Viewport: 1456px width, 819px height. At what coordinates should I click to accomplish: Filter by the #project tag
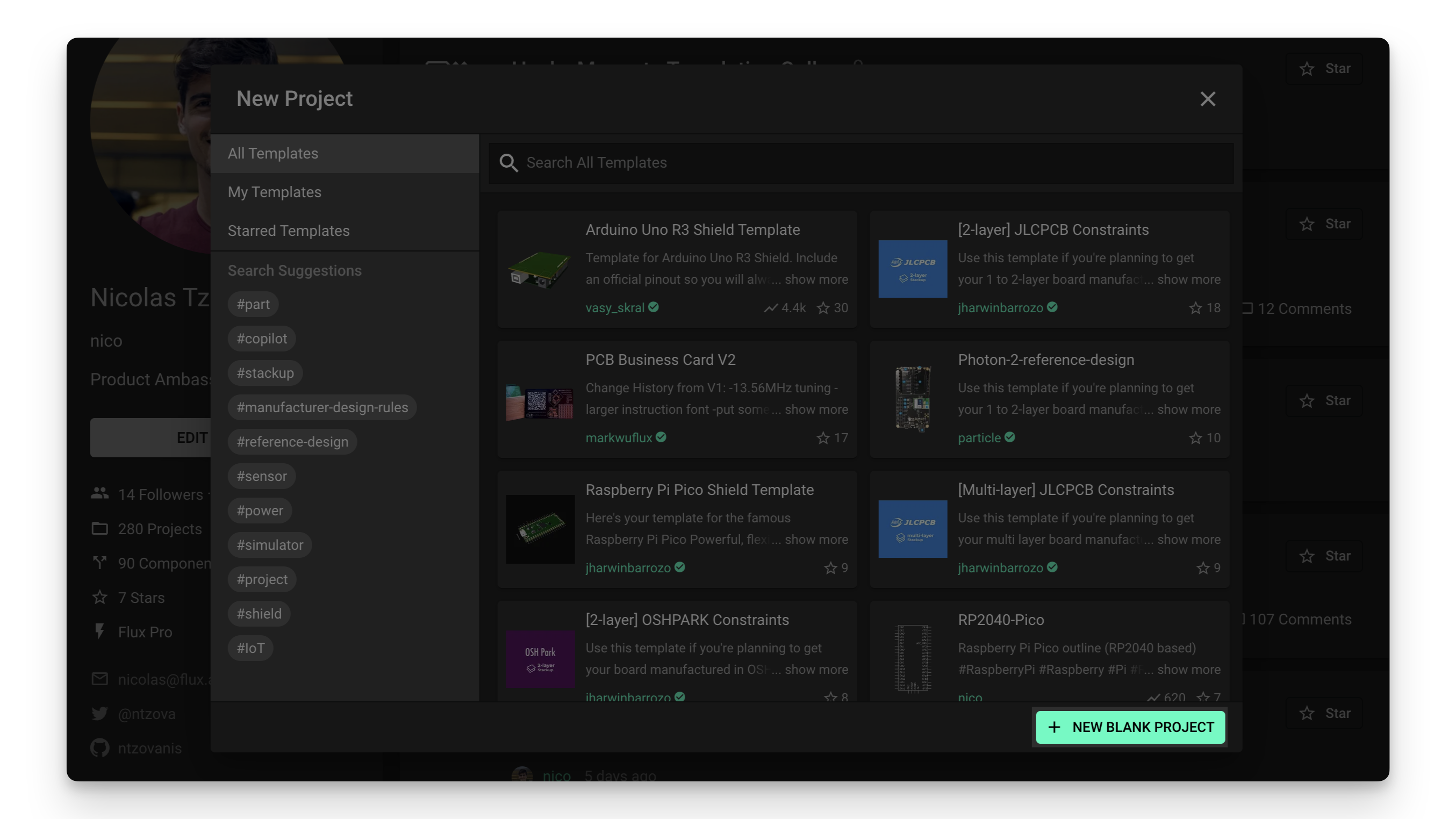click(x=262, y=579)
